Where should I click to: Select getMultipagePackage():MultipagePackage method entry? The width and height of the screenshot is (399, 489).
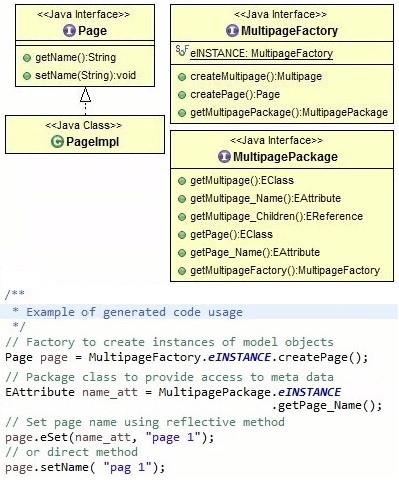289,112
